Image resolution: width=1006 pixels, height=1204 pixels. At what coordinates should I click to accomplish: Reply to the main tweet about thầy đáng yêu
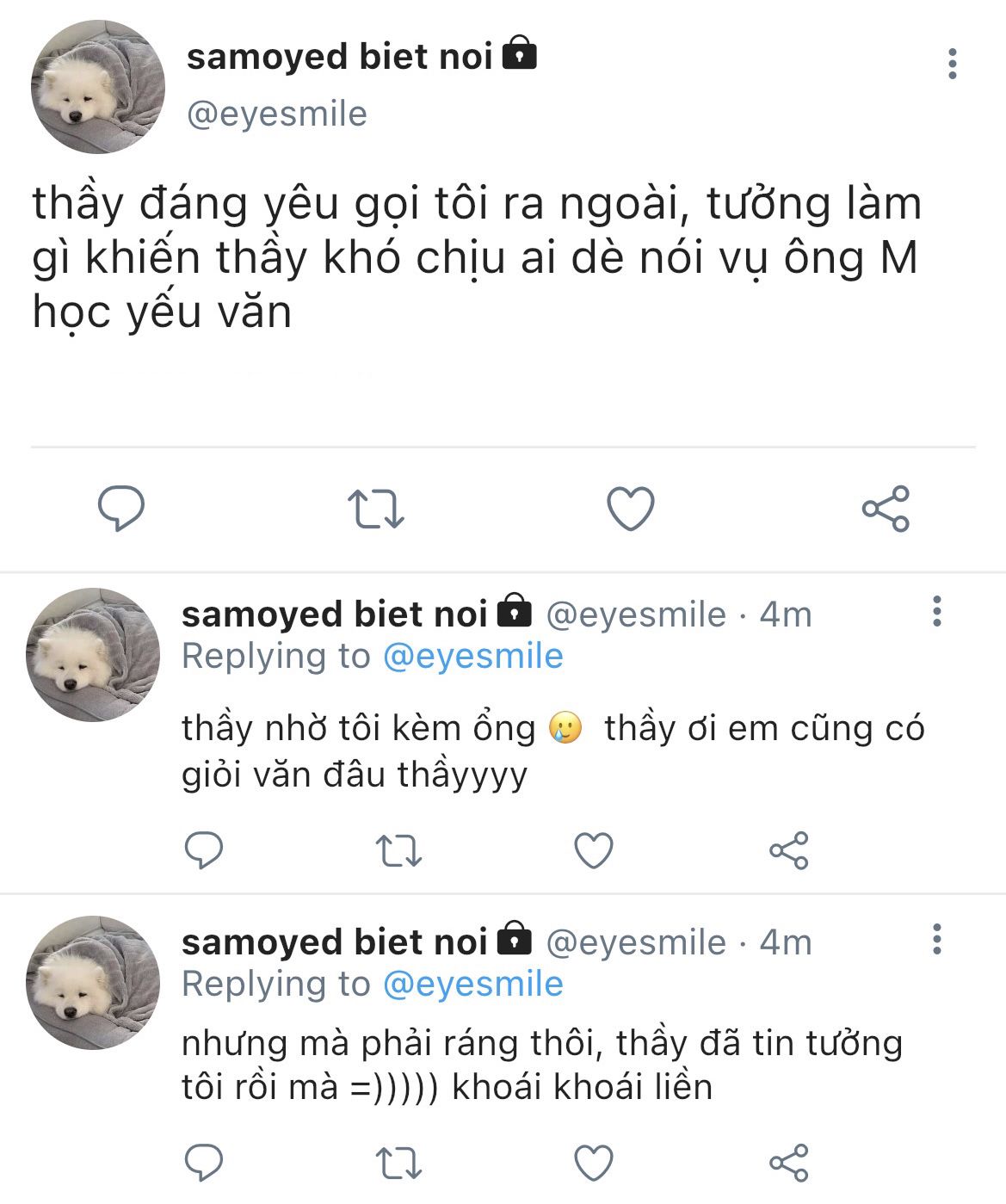121,509
